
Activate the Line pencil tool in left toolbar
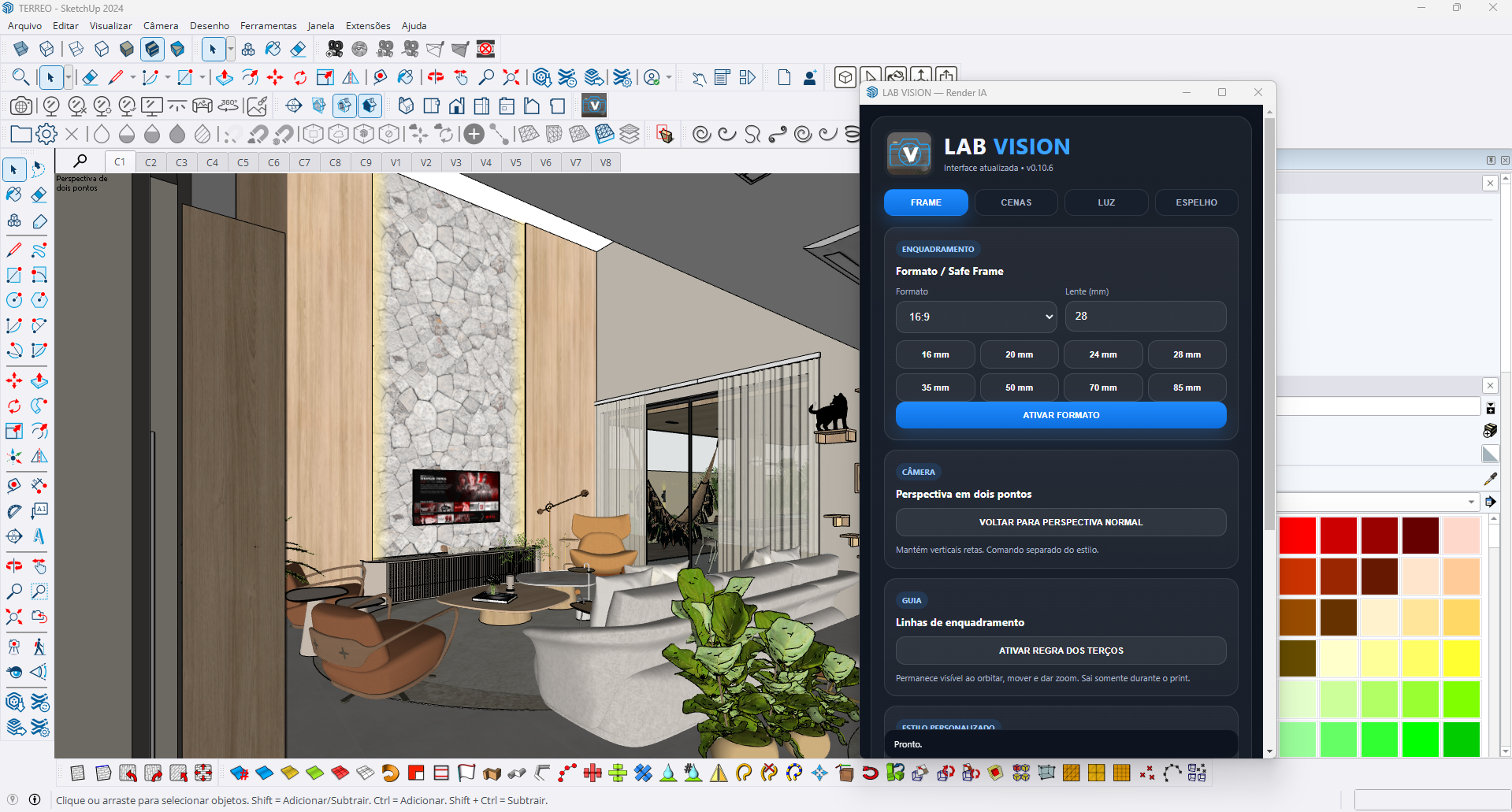(x=14, y=250)
